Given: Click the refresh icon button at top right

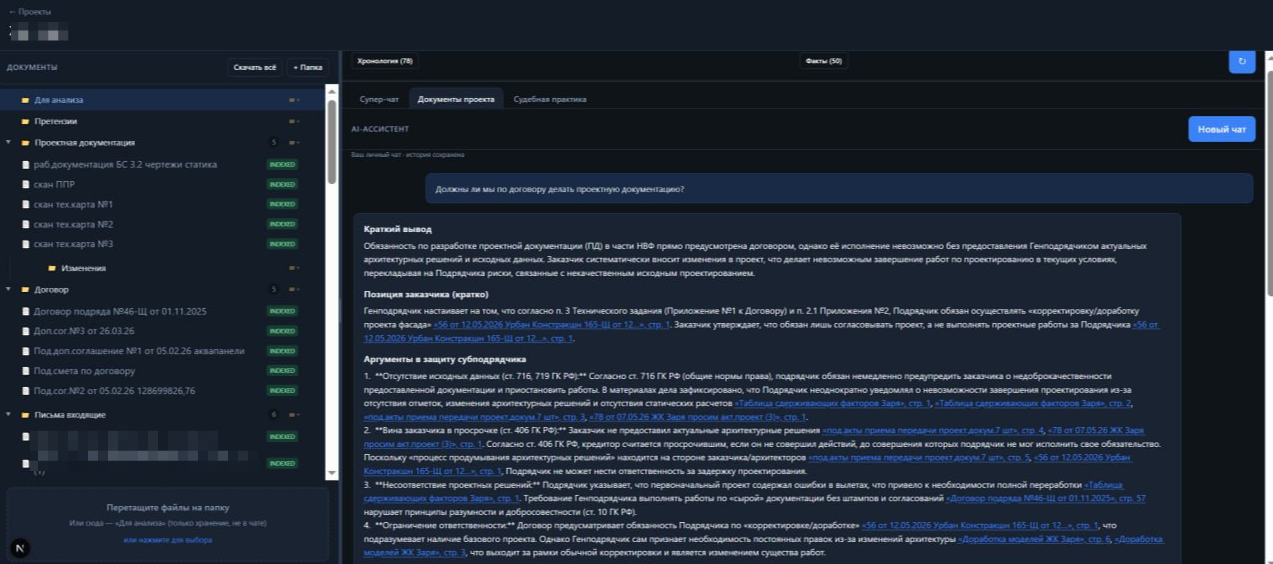Looking at the screenshot, I should click(x=1241, y=61).
